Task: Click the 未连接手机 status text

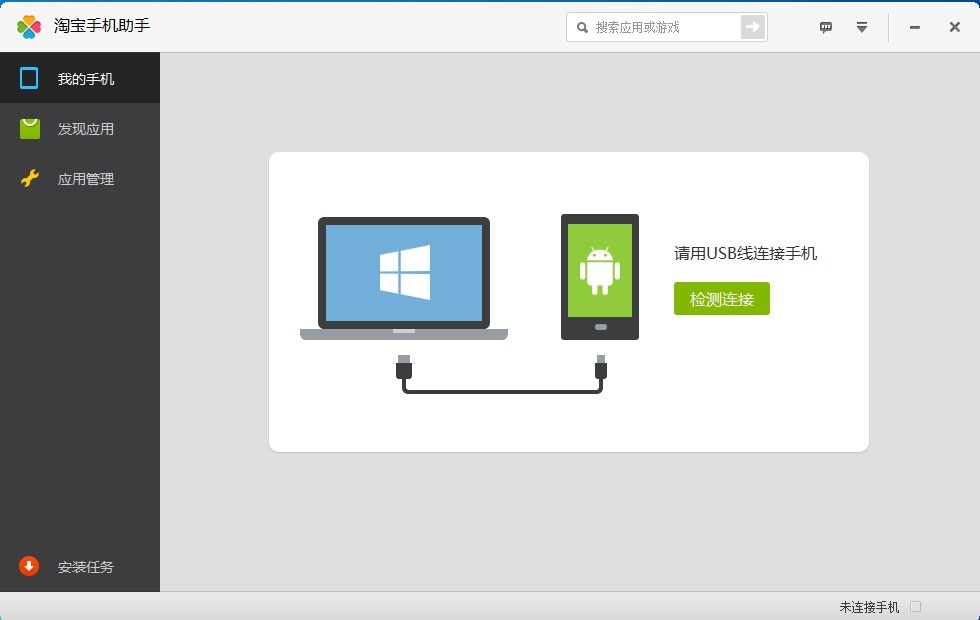Action: [869, 607]
